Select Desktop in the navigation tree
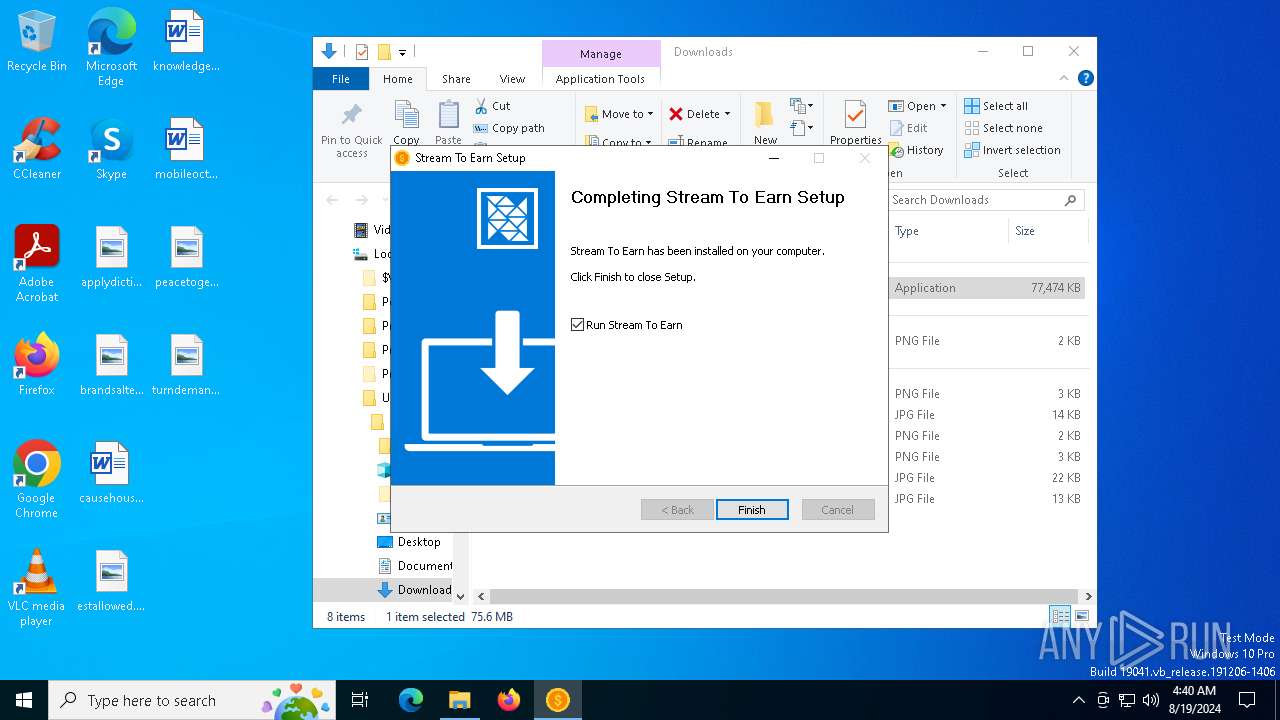This screenshot has width=1280, height=720. [x=419, y=542]
